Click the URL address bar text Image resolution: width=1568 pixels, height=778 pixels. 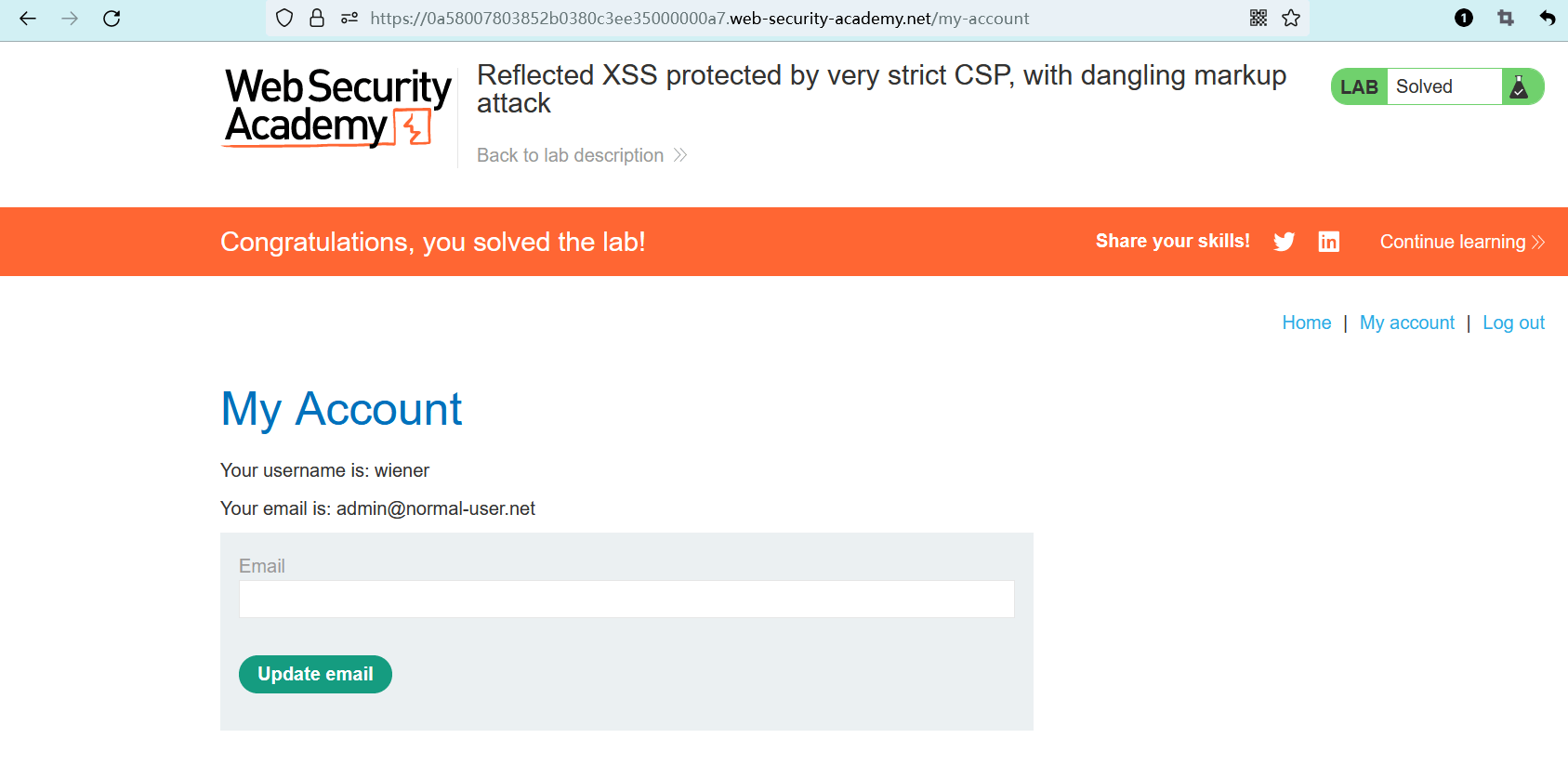pyautogui.click(x=699, y=19)
